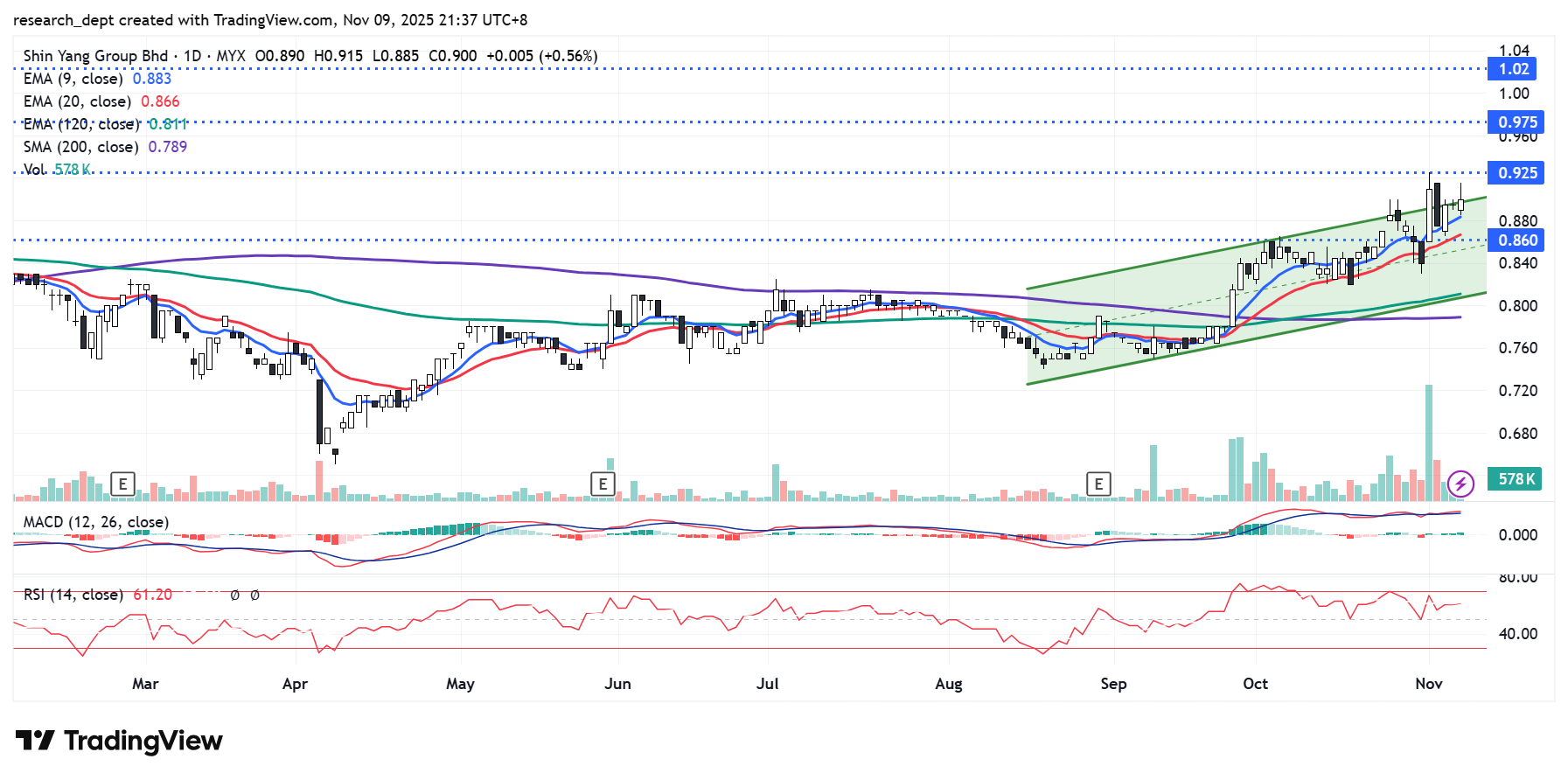The height and width of the screenshot is (780, 1568).
Task: Select the 1.02 price level label
Action: click(1514, 69)
